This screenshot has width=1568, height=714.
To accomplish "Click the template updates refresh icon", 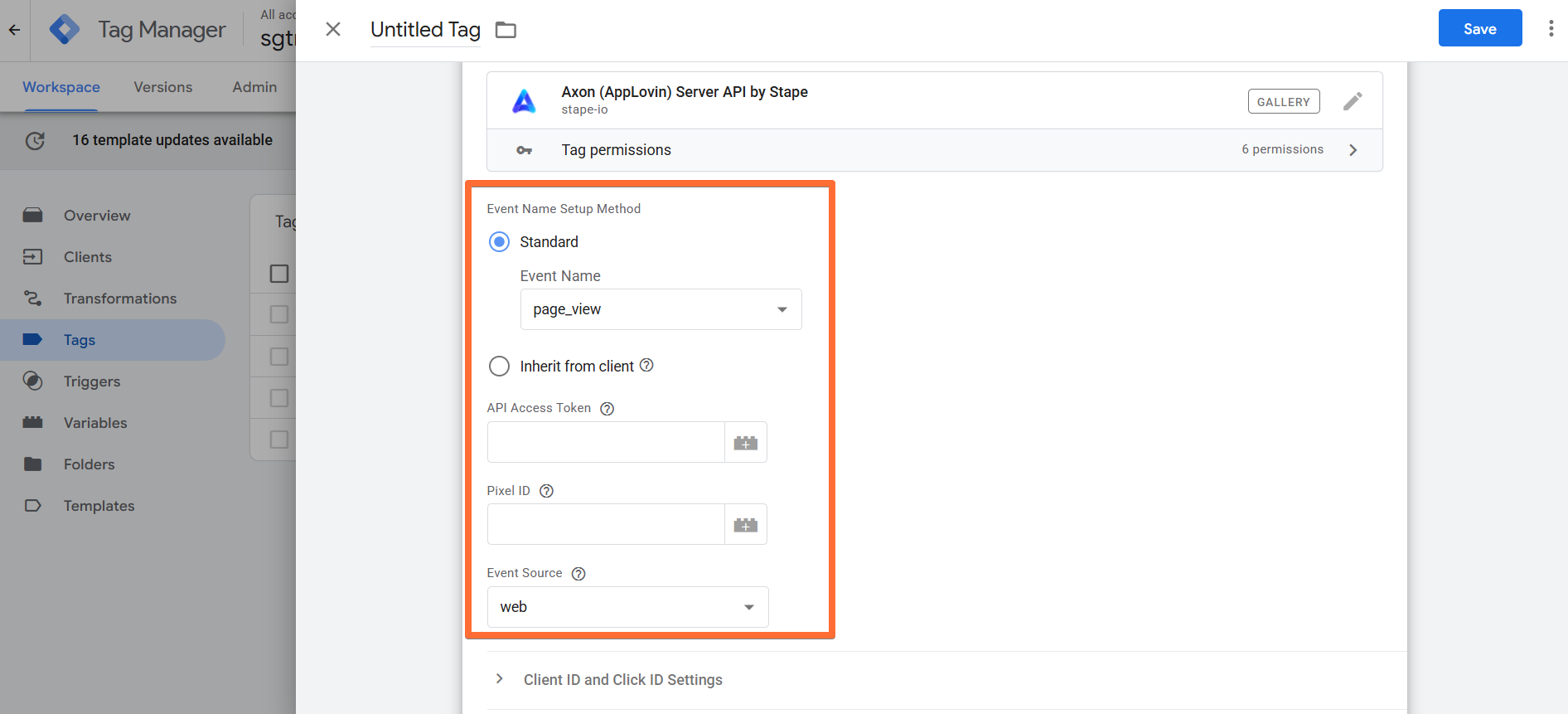I will coord(35,141).
